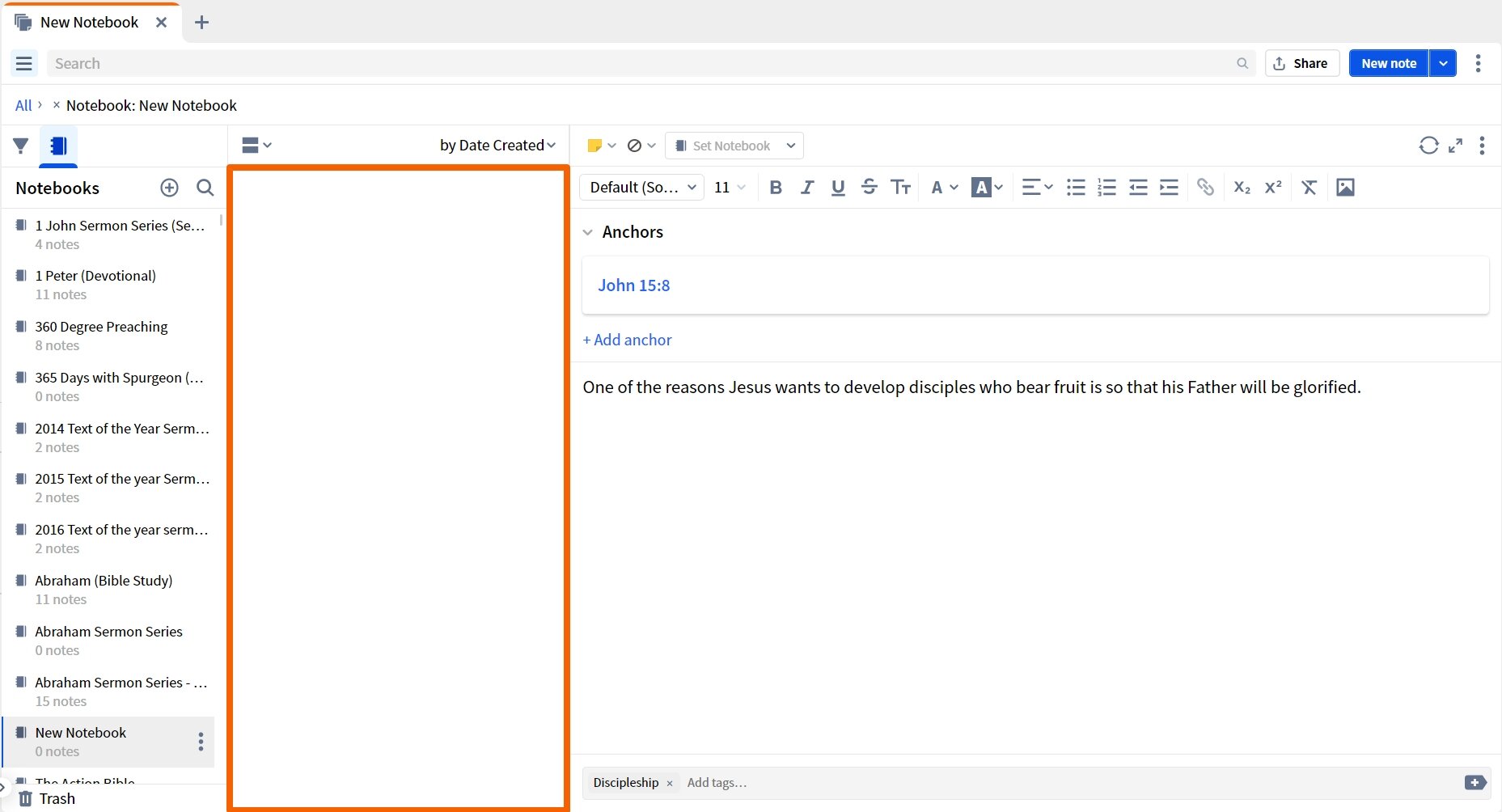Open the font size dropdown
1502x812 pixels.
point(730,188)
